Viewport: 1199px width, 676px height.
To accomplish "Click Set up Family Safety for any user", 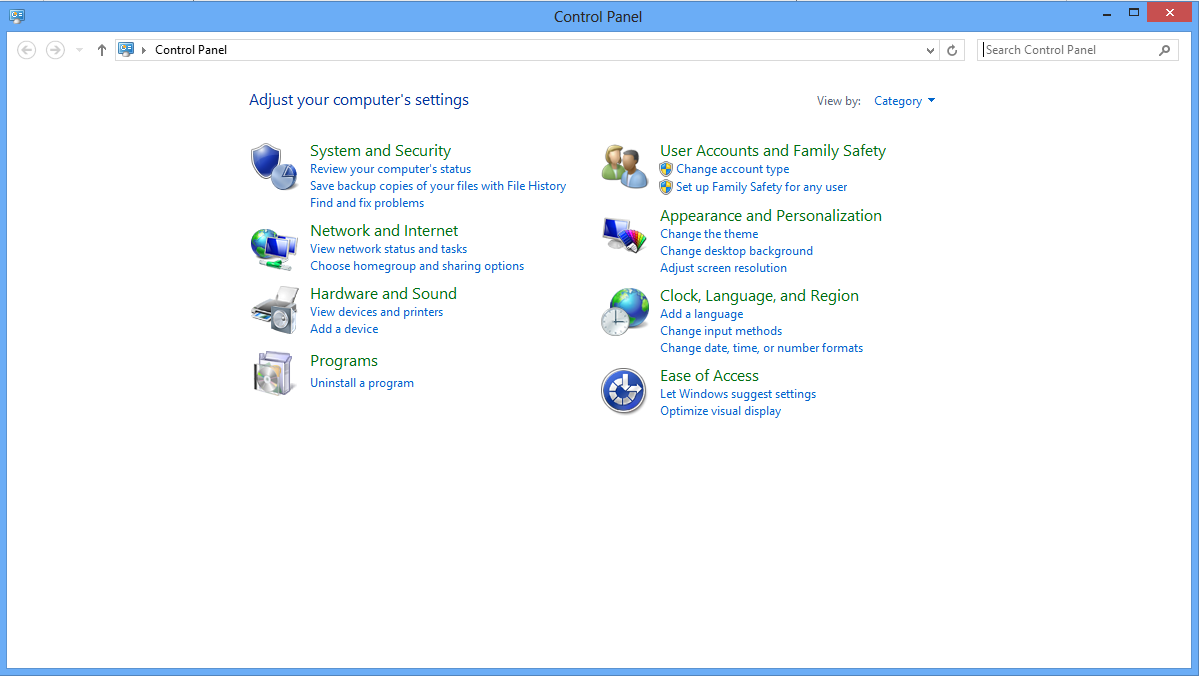I will point(761,187).
